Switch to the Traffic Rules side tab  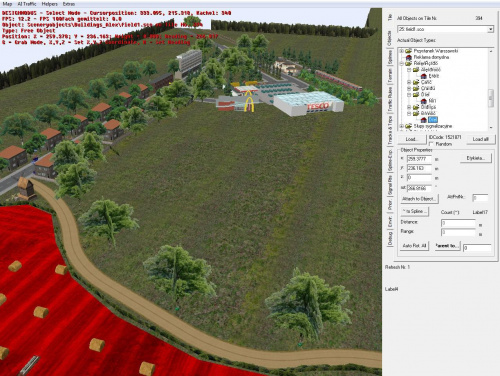point(390,99)
